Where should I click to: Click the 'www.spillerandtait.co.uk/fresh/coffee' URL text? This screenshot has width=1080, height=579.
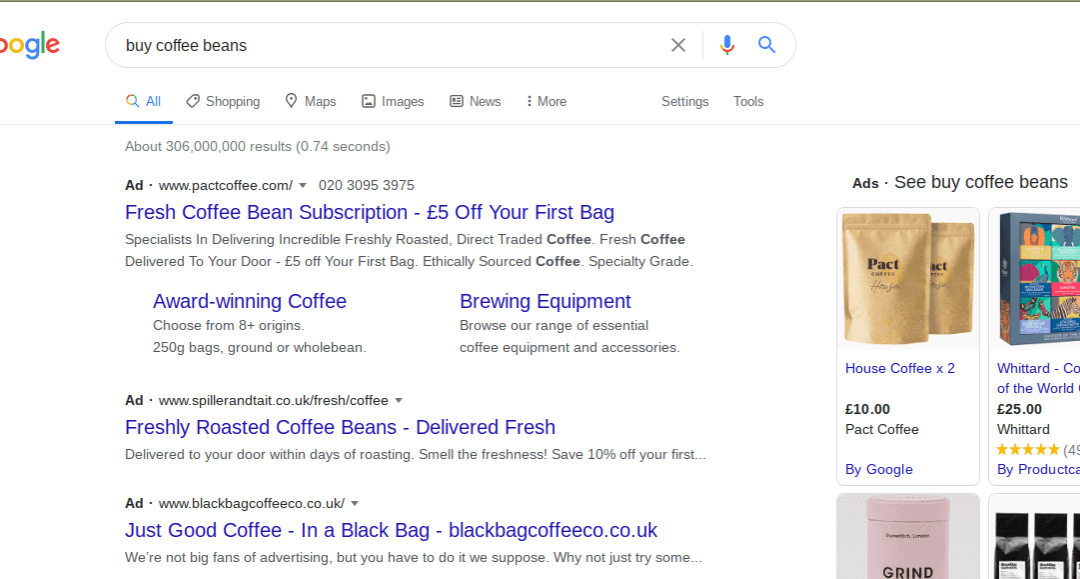click(273, 400)
